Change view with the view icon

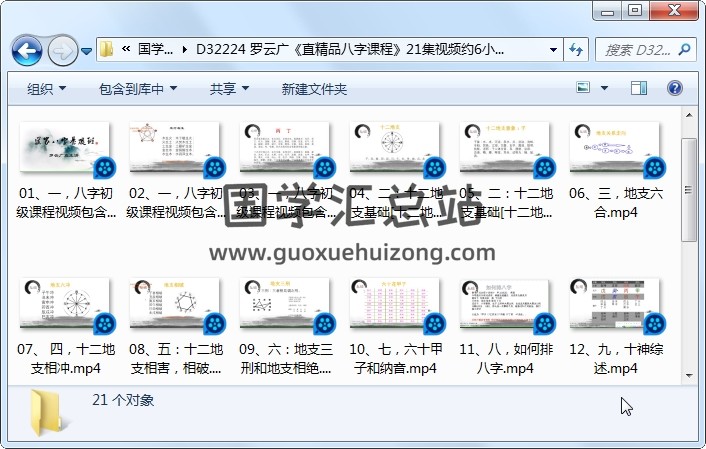[583, 87]
